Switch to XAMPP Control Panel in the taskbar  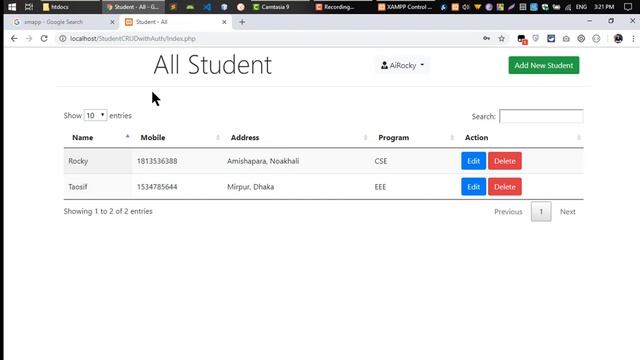point(406,7)
